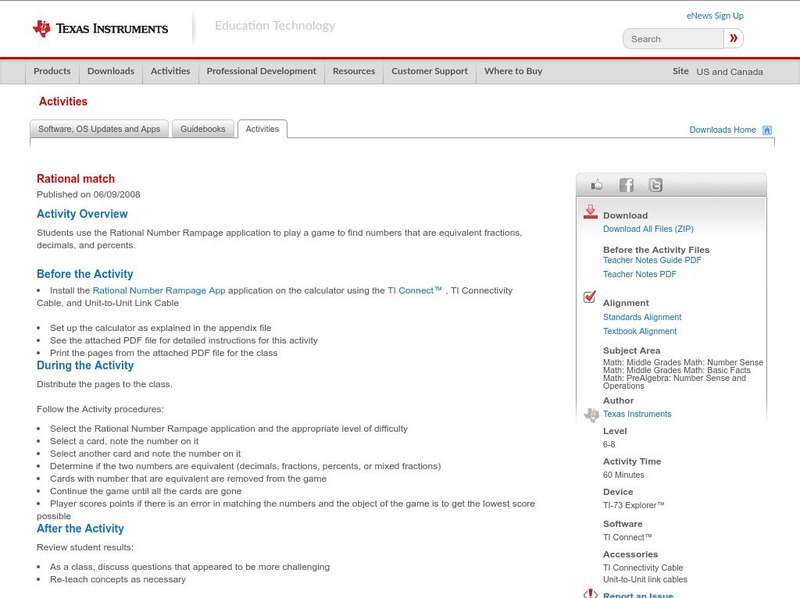The width and height of the screenshot is (800, 598).
Task: Click 'Math: Middle Grades Math: Basic Facts'
Action: click(677, 370)
